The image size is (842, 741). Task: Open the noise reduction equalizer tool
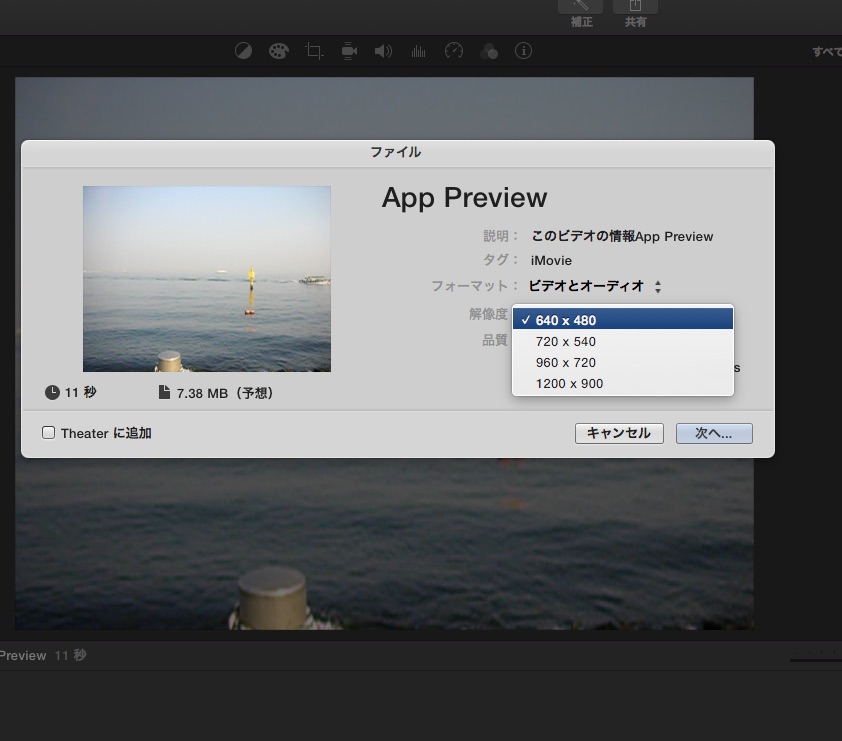[x=418, y=51]
